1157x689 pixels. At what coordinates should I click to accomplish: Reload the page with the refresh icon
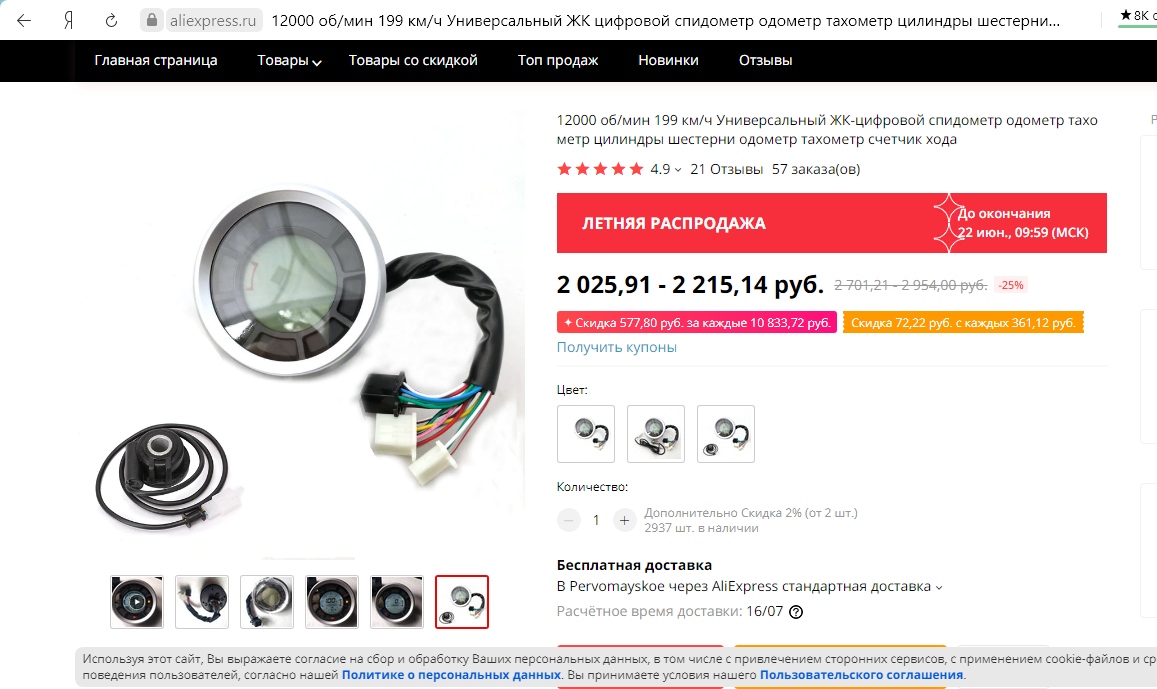point(111,21)
